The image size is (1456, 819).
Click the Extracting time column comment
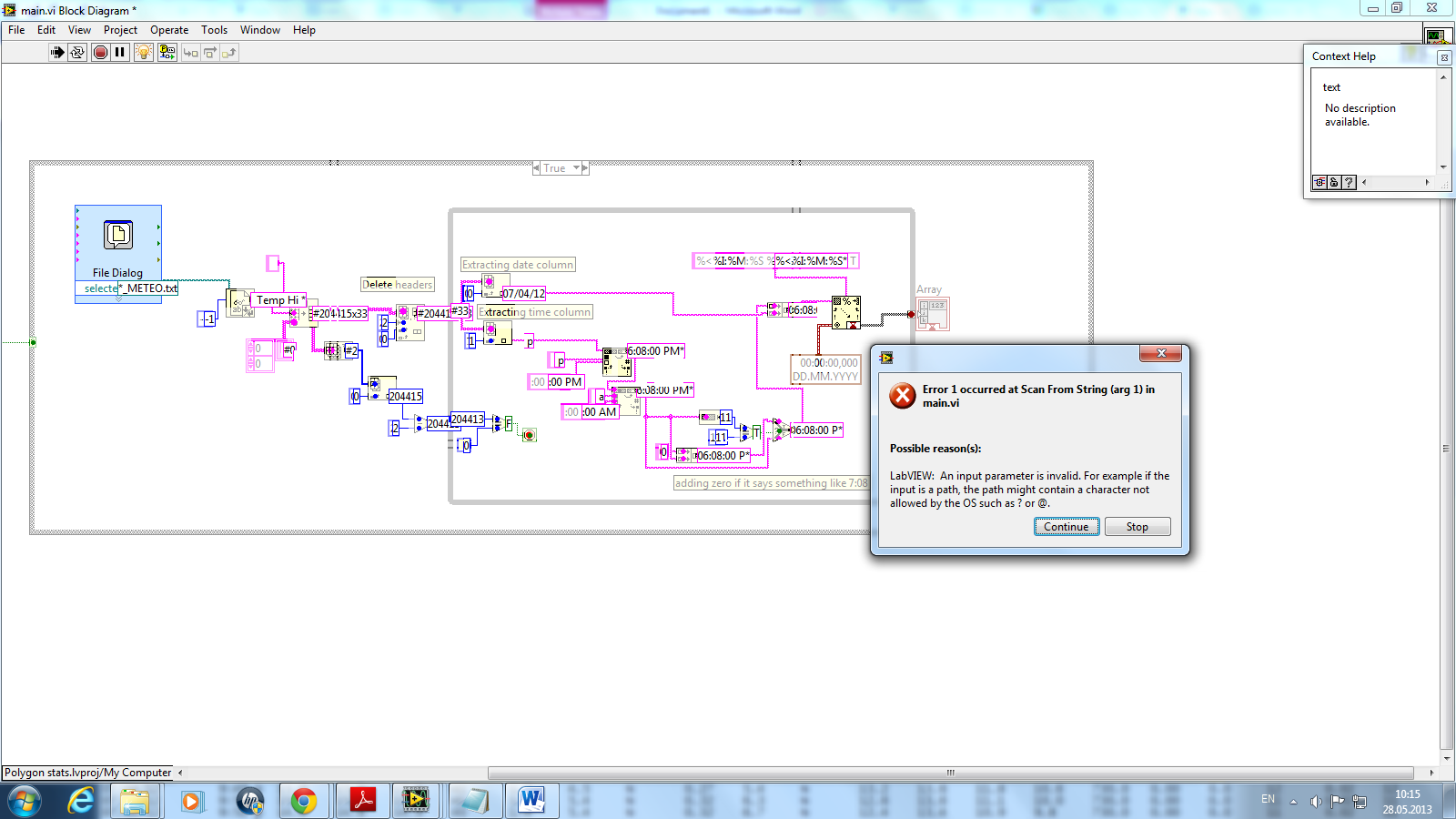[535, 312]
